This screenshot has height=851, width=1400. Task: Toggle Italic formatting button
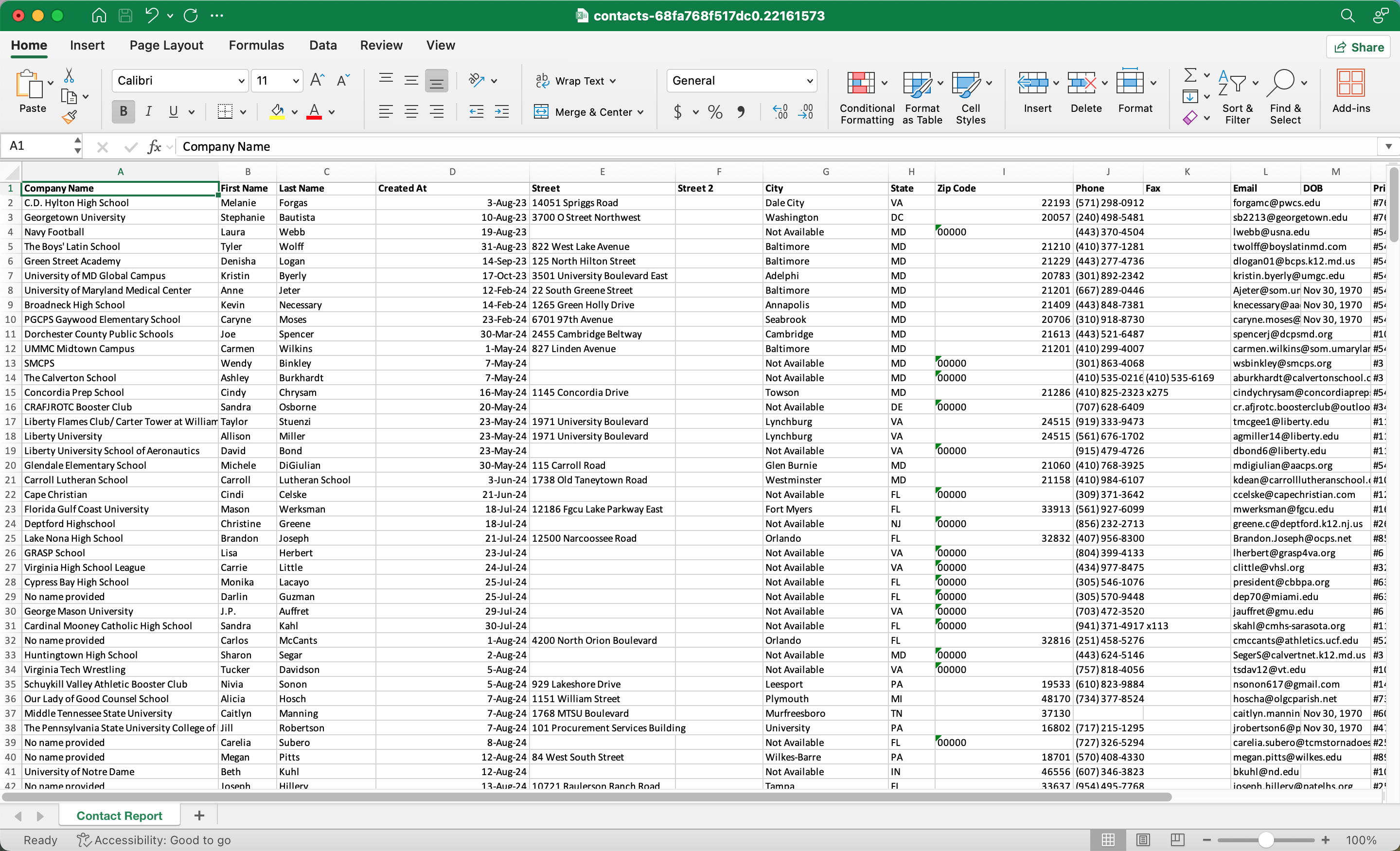pyautogui.click(x=148, y=112)
